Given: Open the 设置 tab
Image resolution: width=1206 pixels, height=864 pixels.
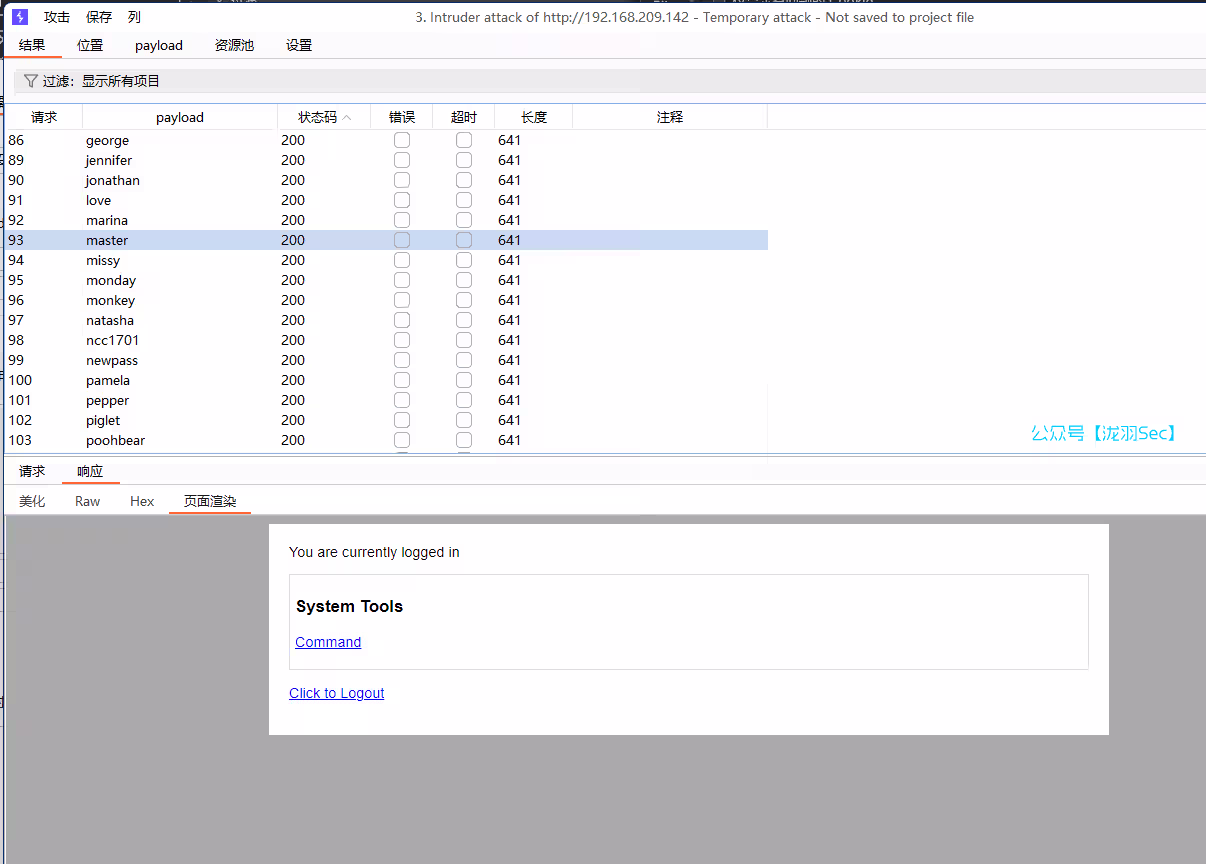Looking at the screenshot, I should (299, 45).
